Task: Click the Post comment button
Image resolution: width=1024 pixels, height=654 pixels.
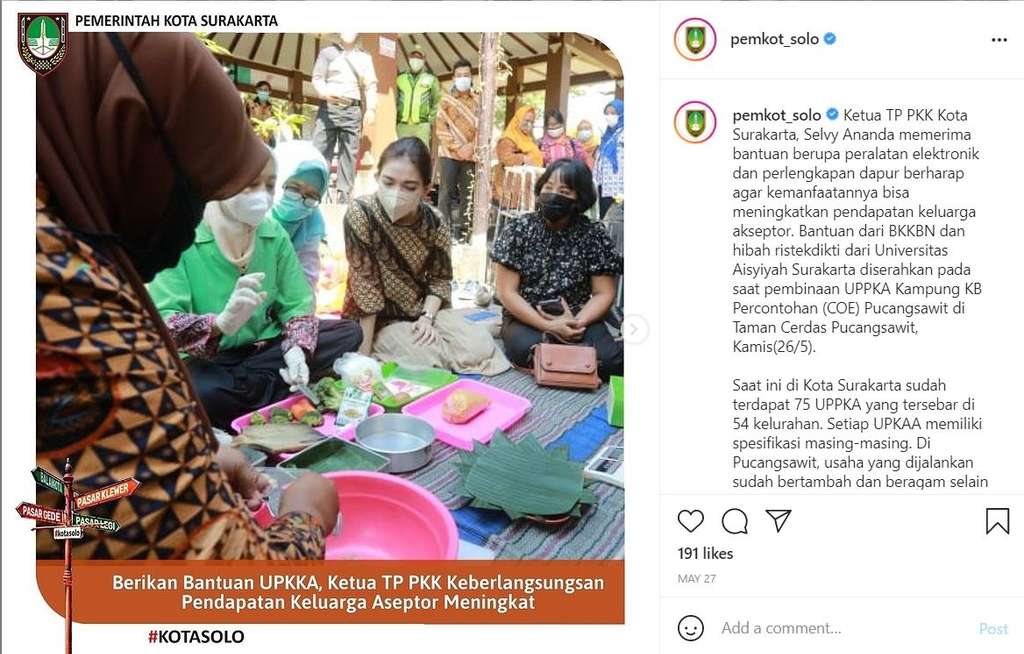Action: (993, 629)
